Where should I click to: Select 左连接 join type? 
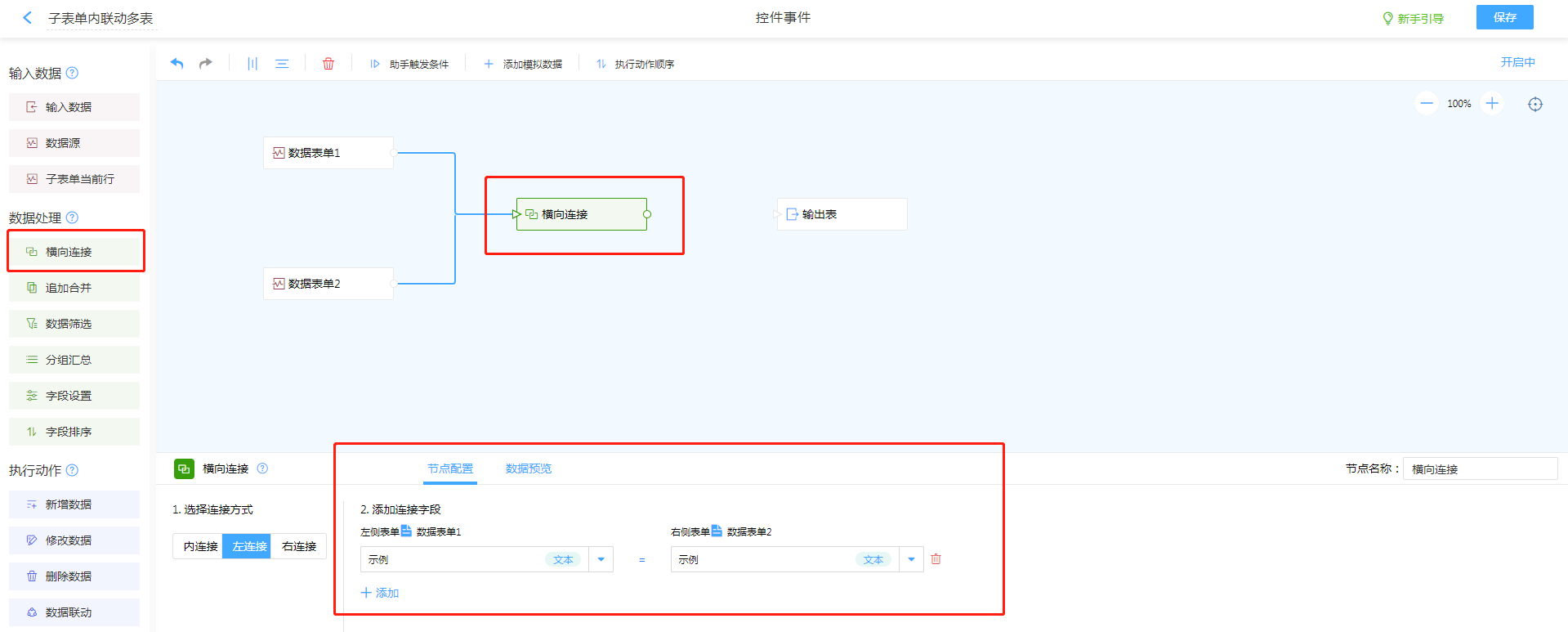249,546
